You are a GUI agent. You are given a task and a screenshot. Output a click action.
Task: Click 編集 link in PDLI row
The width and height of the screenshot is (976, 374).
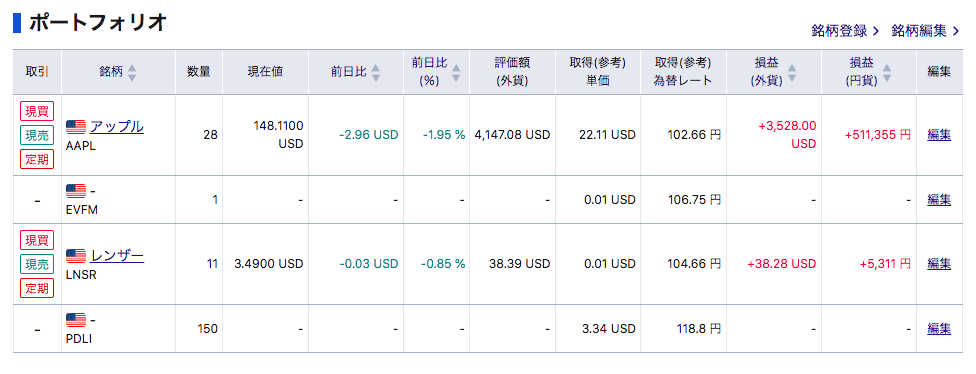tap(939, 329)
